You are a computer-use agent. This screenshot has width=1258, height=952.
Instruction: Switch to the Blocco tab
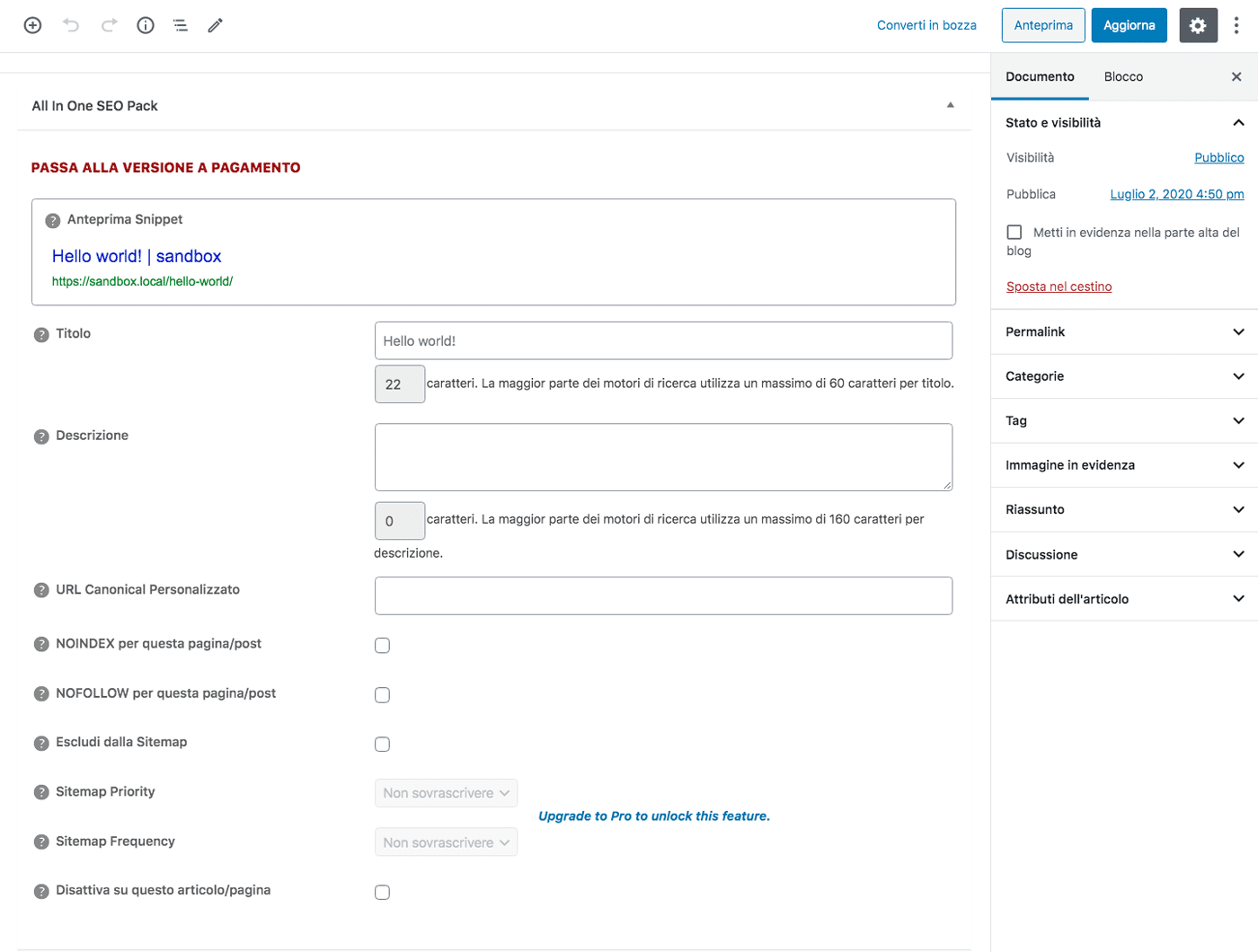[x=1123, y=76]
